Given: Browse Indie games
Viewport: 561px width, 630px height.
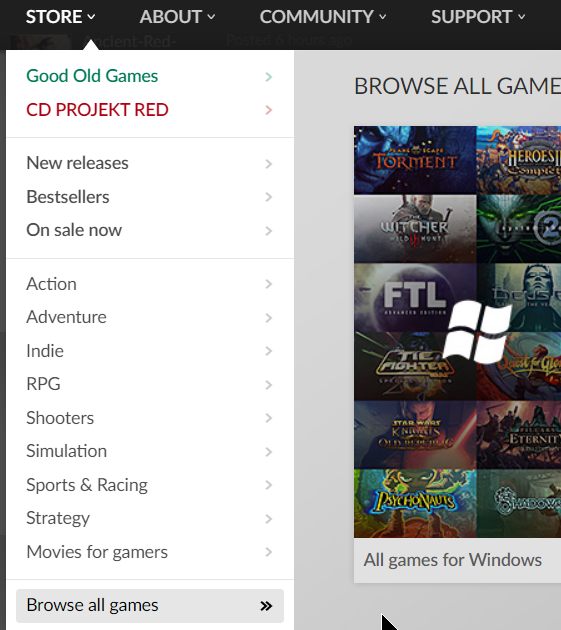Looking at the screenshot, I should (x=150, y=351).
